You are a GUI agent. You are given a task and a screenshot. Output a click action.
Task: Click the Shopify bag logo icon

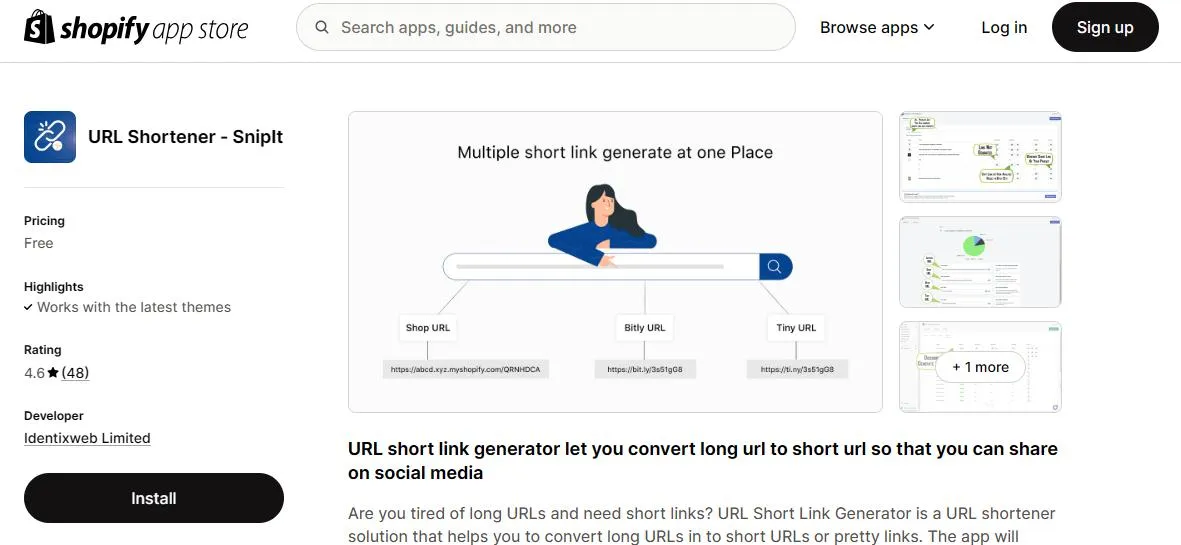click(x=39, y=27)
